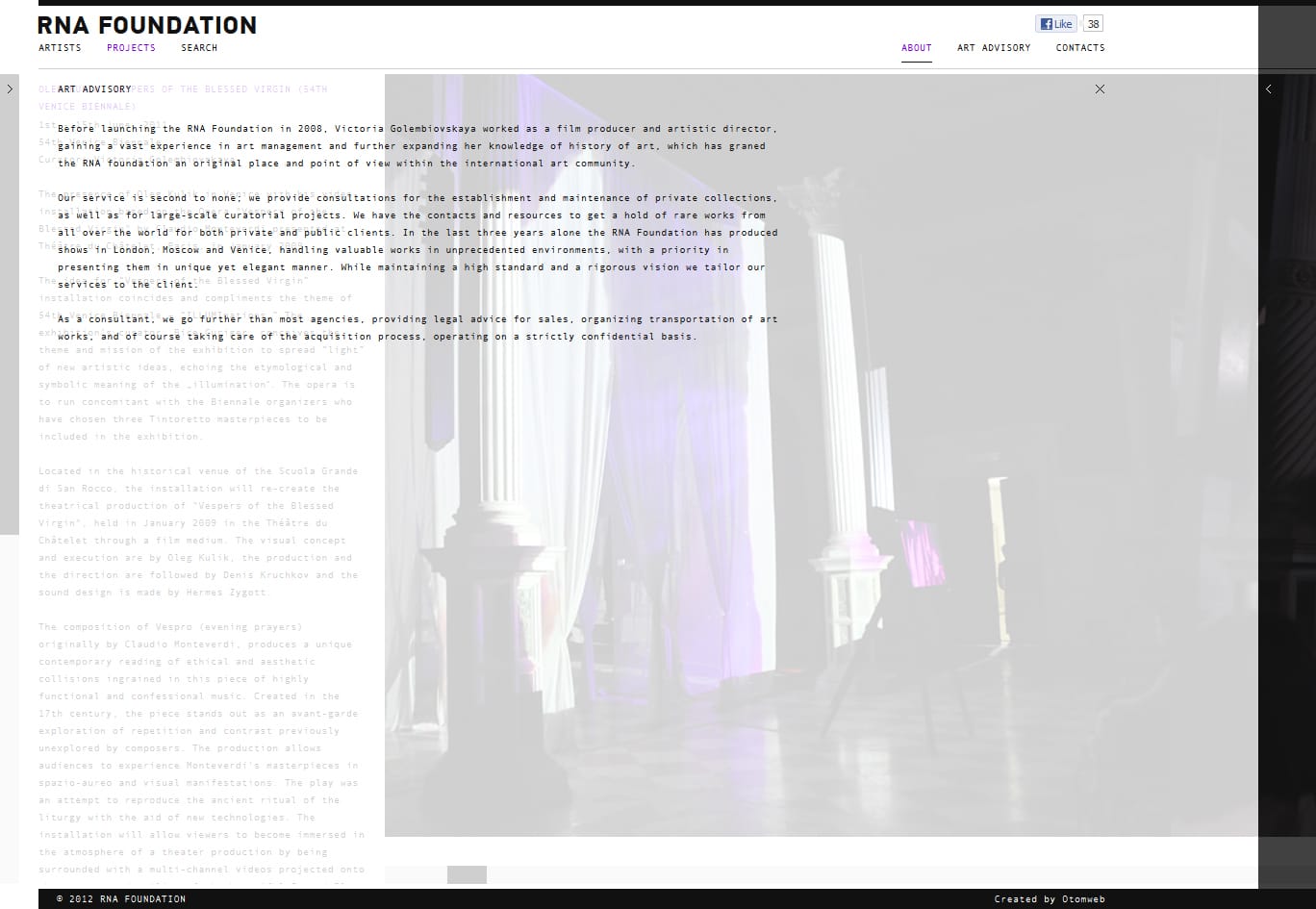Open the SEARCH menu item

(199, 48)
